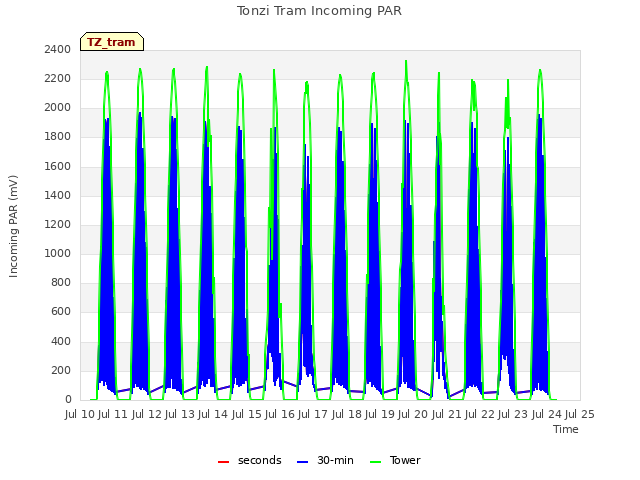This screenshot has width=640, height=480.
Task: Click the Jul 22 x-axis label
Action: click(x=480, y=415)
